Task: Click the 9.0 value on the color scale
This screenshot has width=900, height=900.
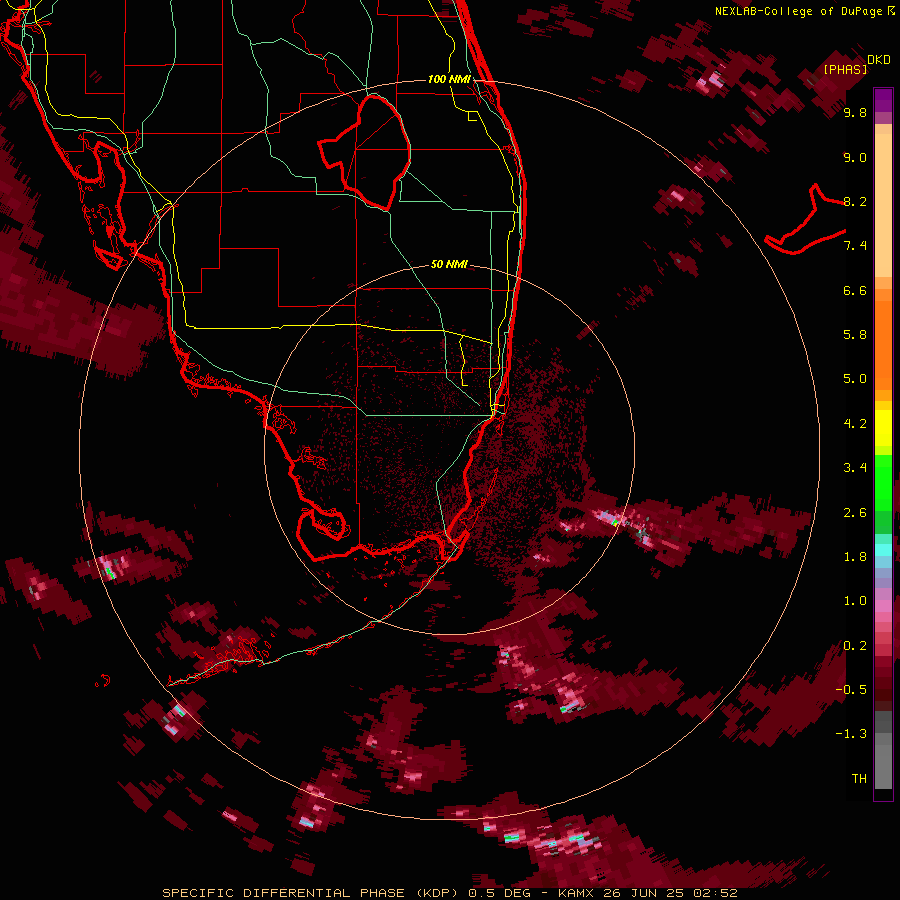Action: pyautogui.click(x=855, y=157)
